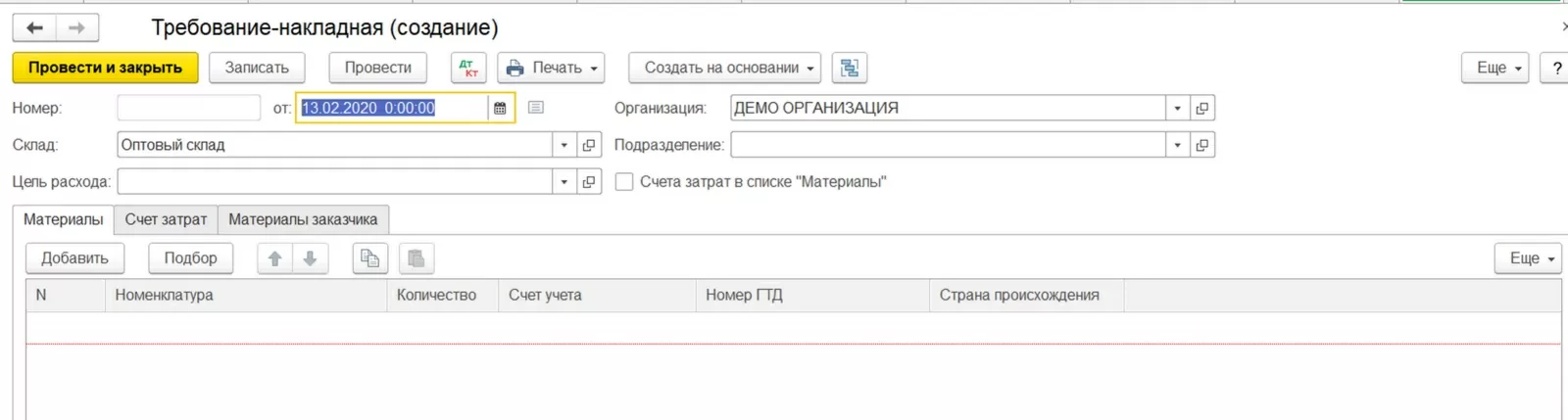
Task: Open the Цель расхода record with its square icon
Action: tap(589, 181)
